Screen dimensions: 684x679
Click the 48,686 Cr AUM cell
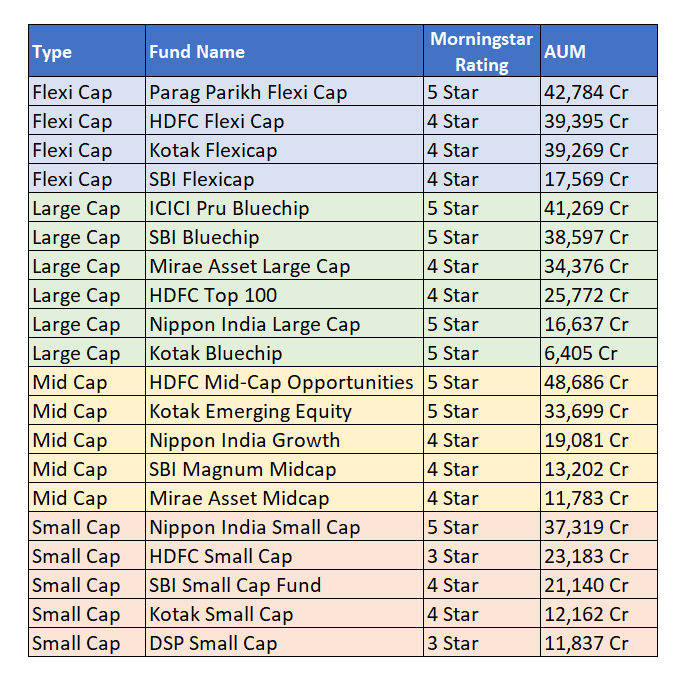[x=586, y=382]
